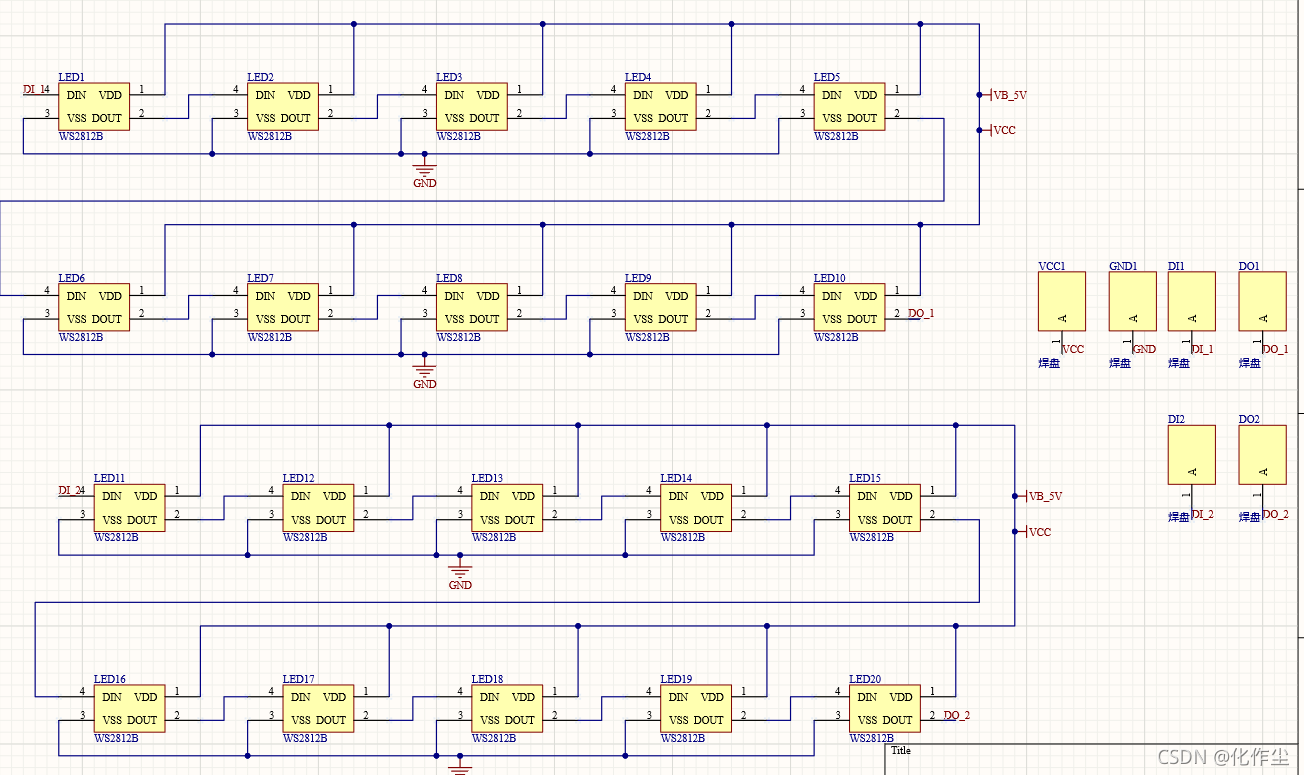
Task: Select the LED2 component symbol
Action: click(282, 107)
